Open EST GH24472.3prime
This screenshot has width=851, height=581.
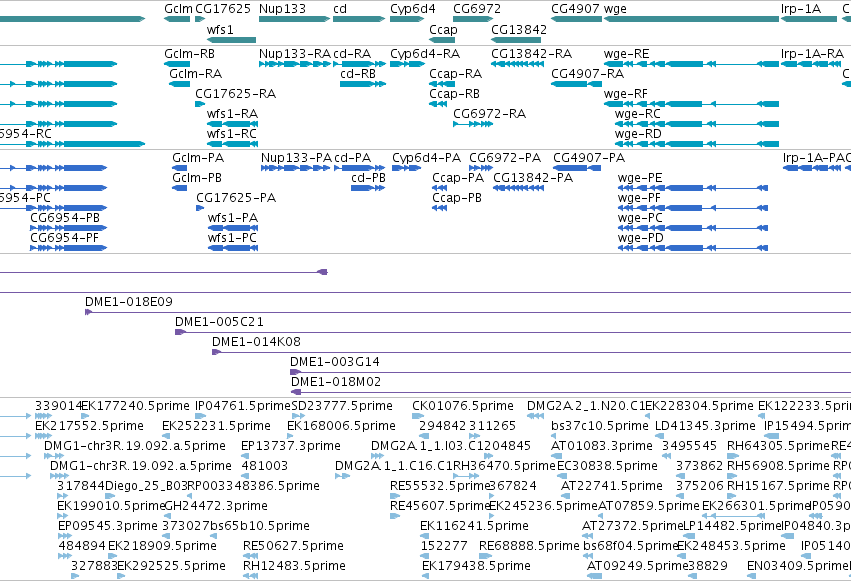pyautogui.click(x=216, y=507)
